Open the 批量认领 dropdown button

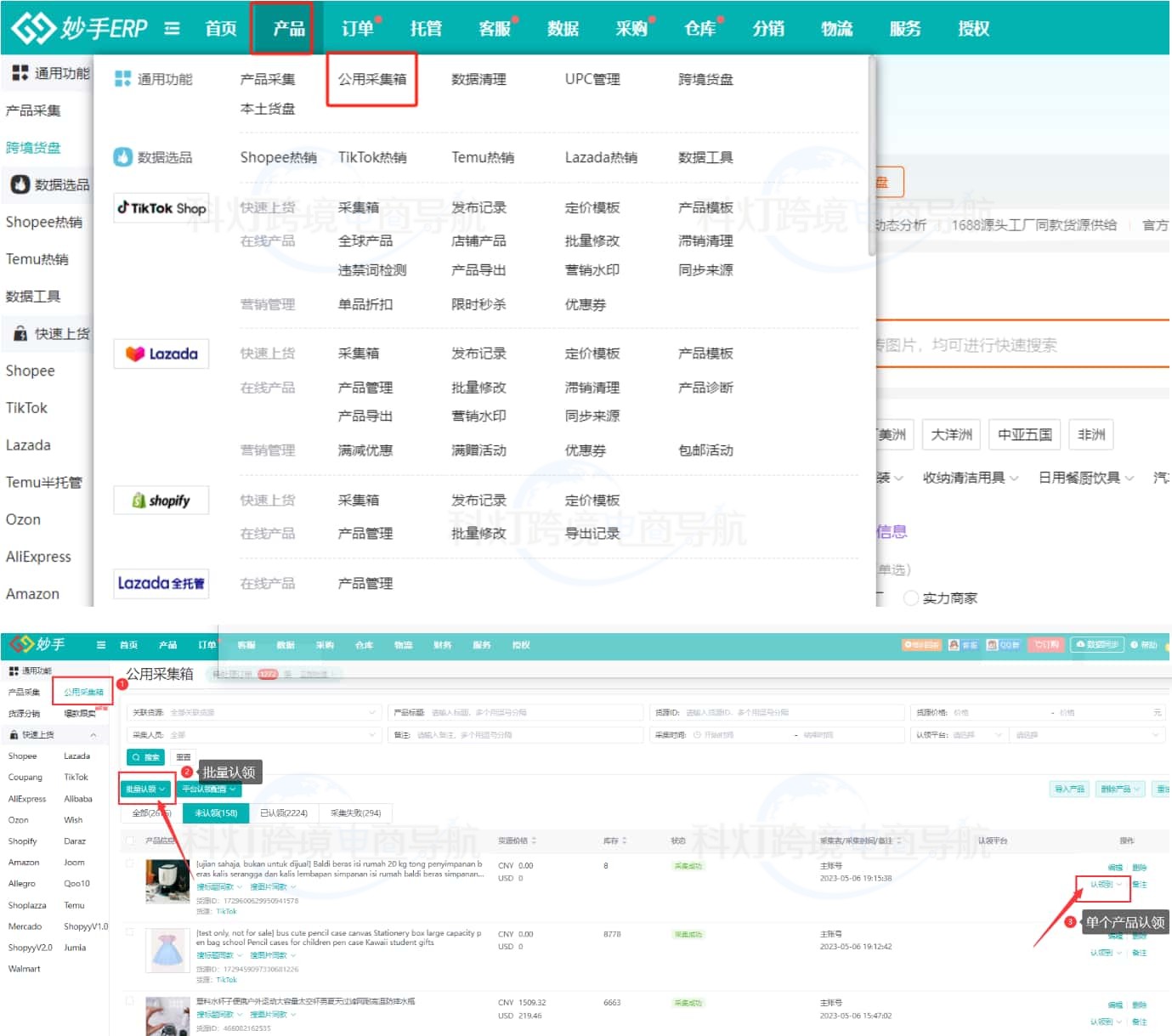tap(145, 790)
